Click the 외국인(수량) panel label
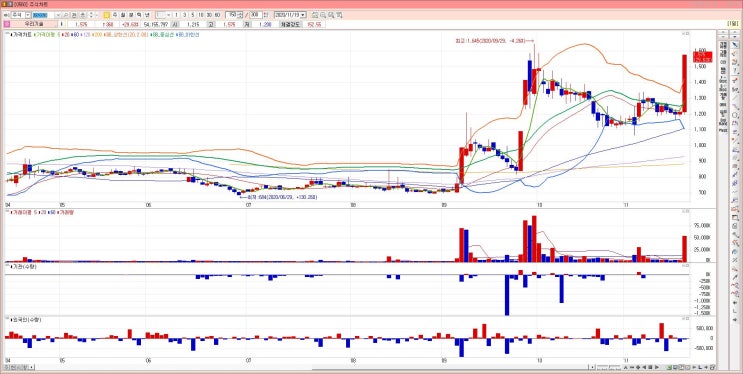The image size is (743, 374). click(25, 320)
